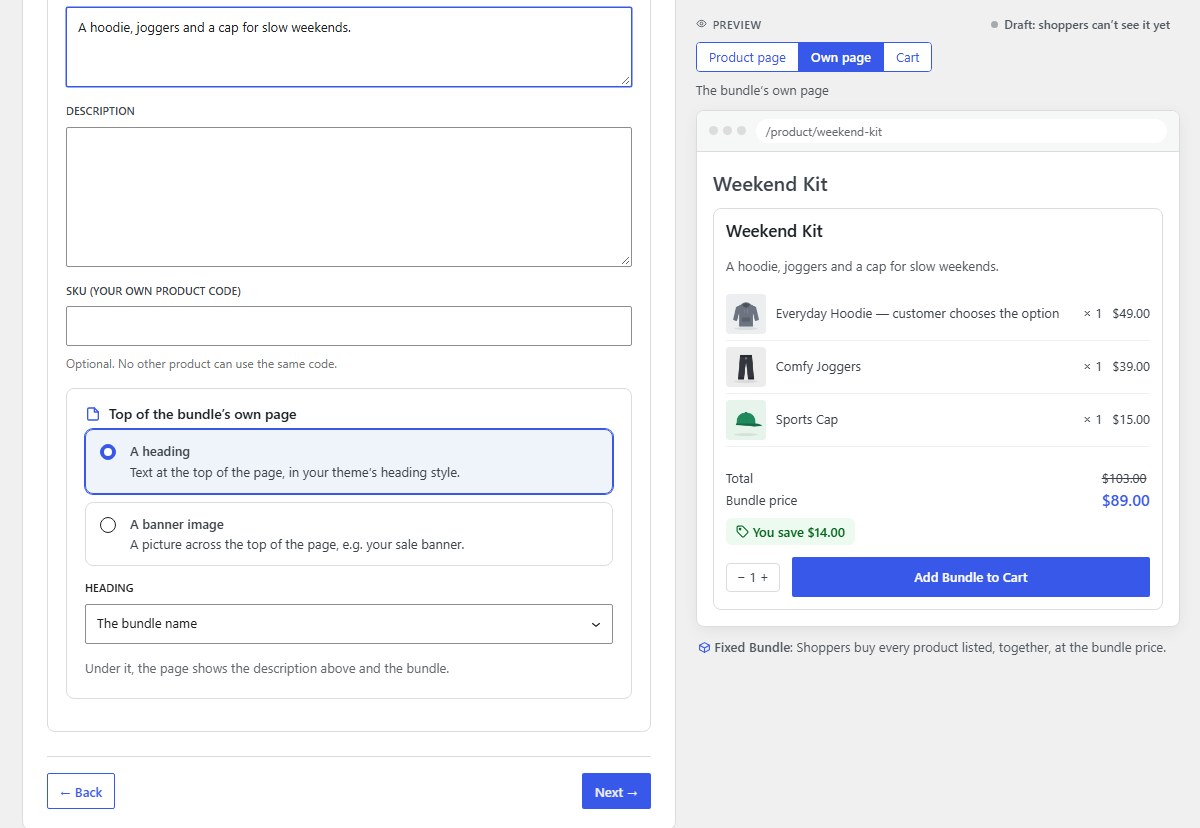Image resolution: width=1200 pixels, height=828 pixels.
Task: Click the struck-through $103.00 total
Action: (1124, 479)
